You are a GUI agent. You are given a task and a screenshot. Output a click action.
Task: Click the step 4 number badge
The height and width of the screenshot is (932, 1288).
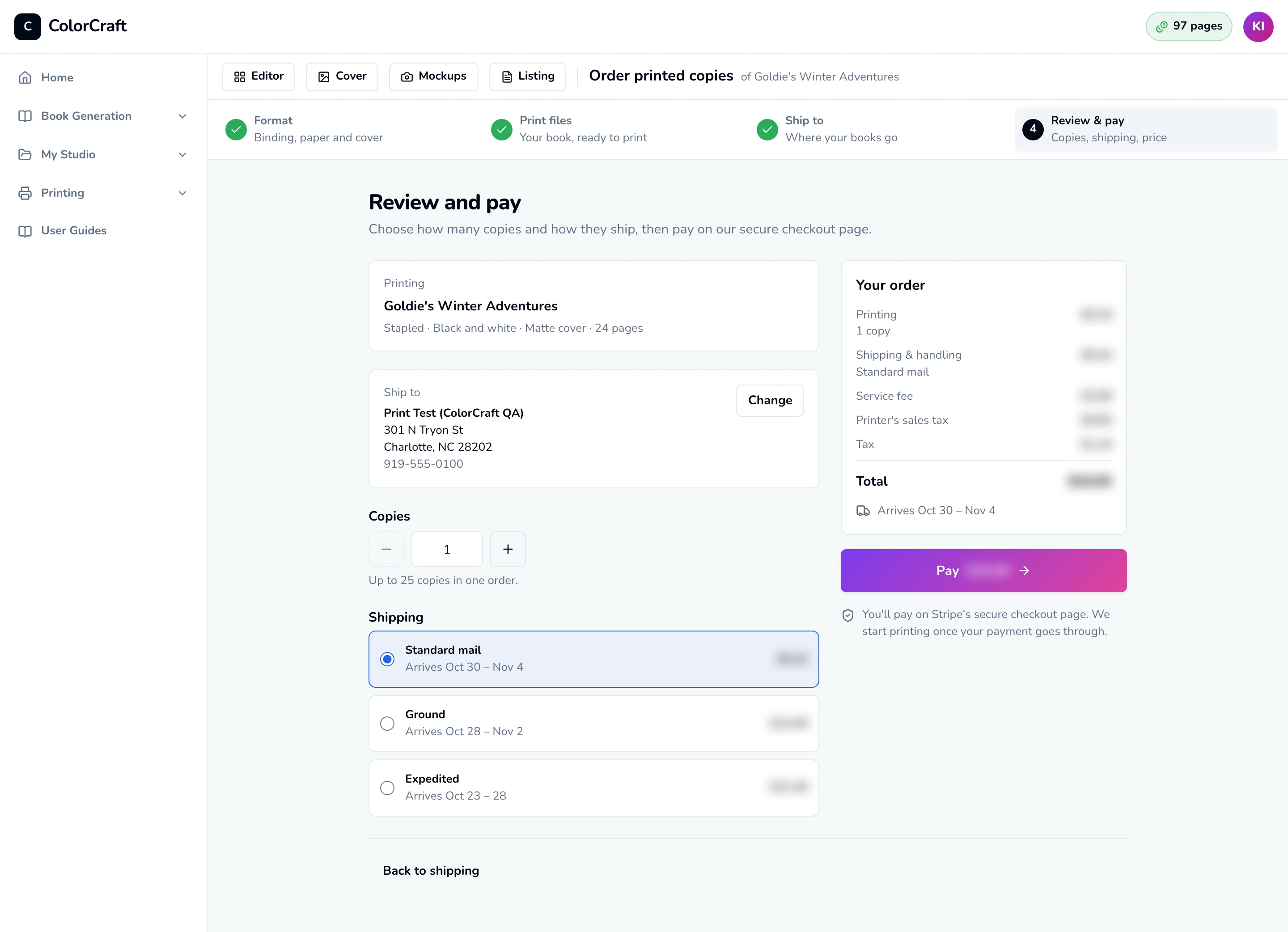pyautogui.click(x=1033, y=130)
